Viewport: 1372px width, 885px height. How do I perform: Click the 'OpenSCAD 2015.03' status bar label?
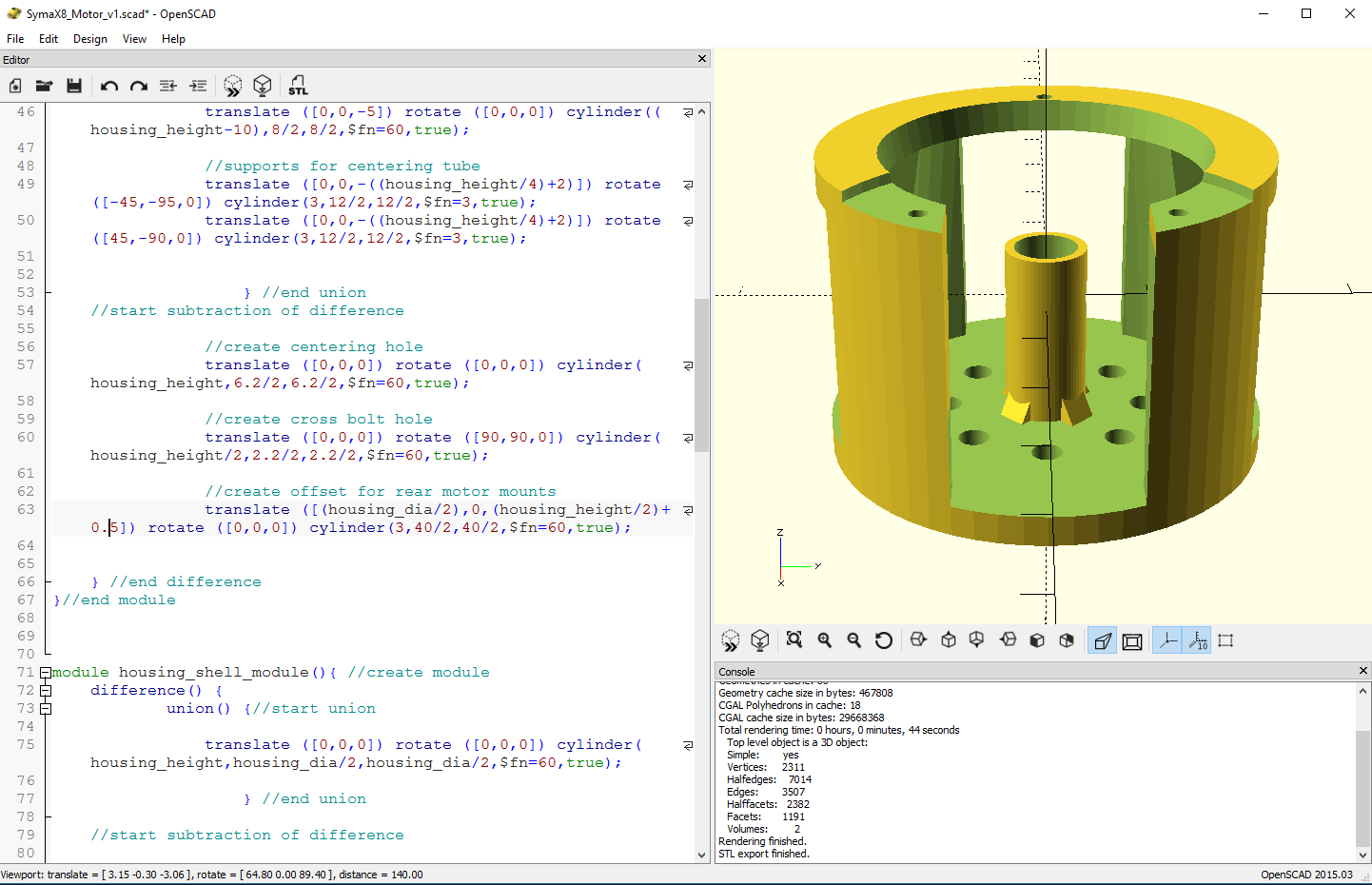1306,875
